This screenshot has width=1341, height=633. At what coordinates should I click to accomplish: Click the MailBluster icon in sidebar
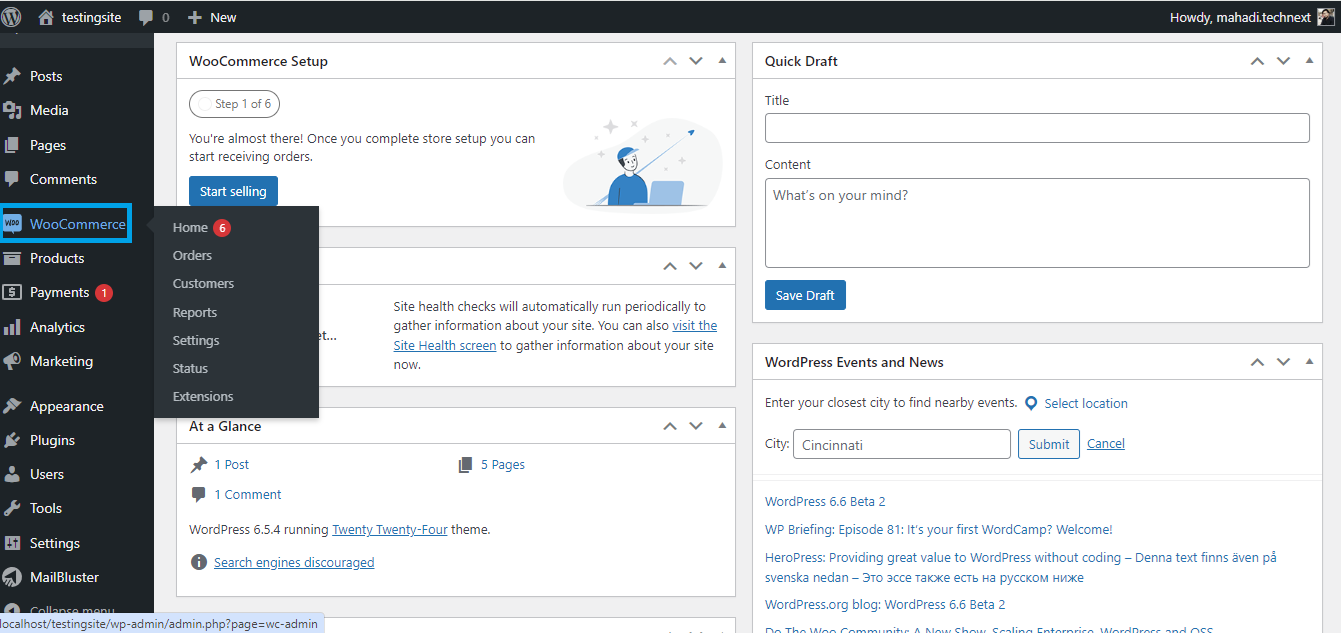pyautogui.click(x=13, y=577)
